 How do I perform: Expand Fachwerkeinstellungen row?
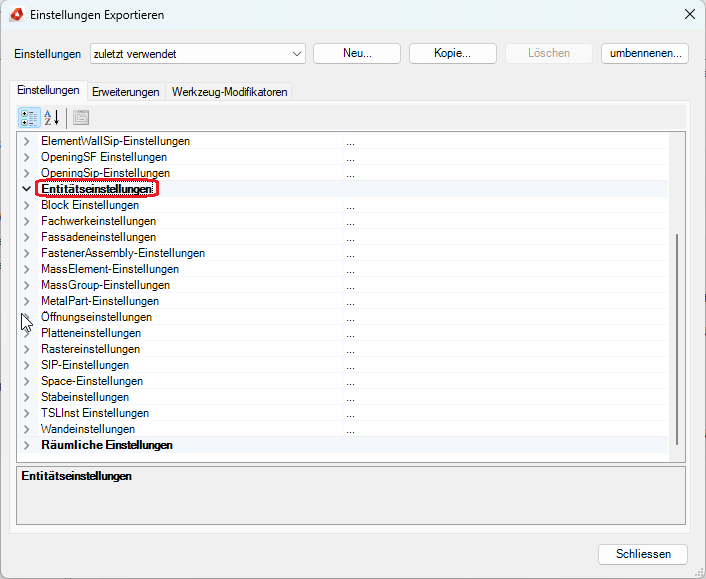coord(27,221)
